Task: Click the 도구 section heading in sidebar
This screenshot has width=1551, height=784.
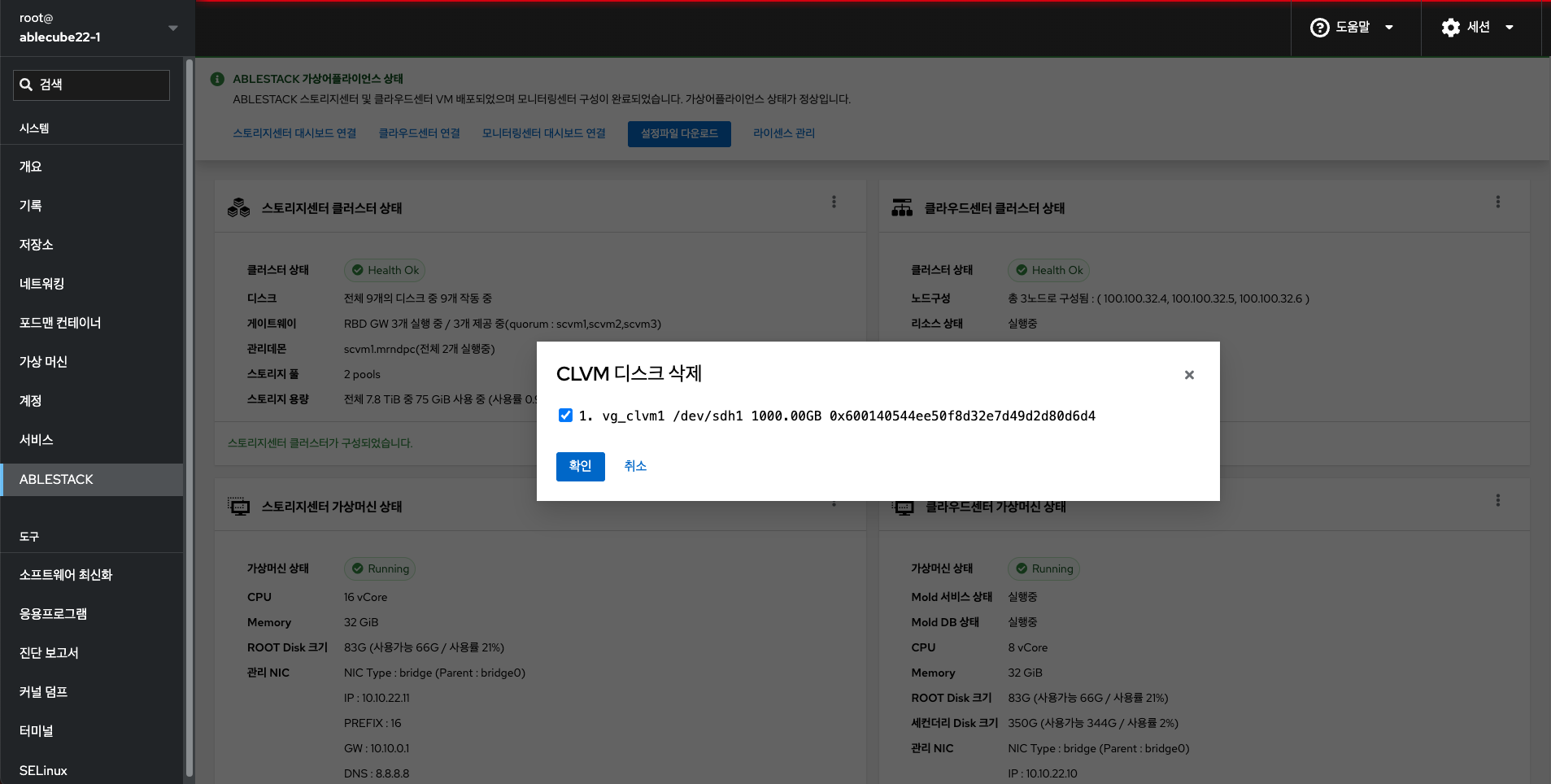Action: pyautogui.click(x=29, y=537)
